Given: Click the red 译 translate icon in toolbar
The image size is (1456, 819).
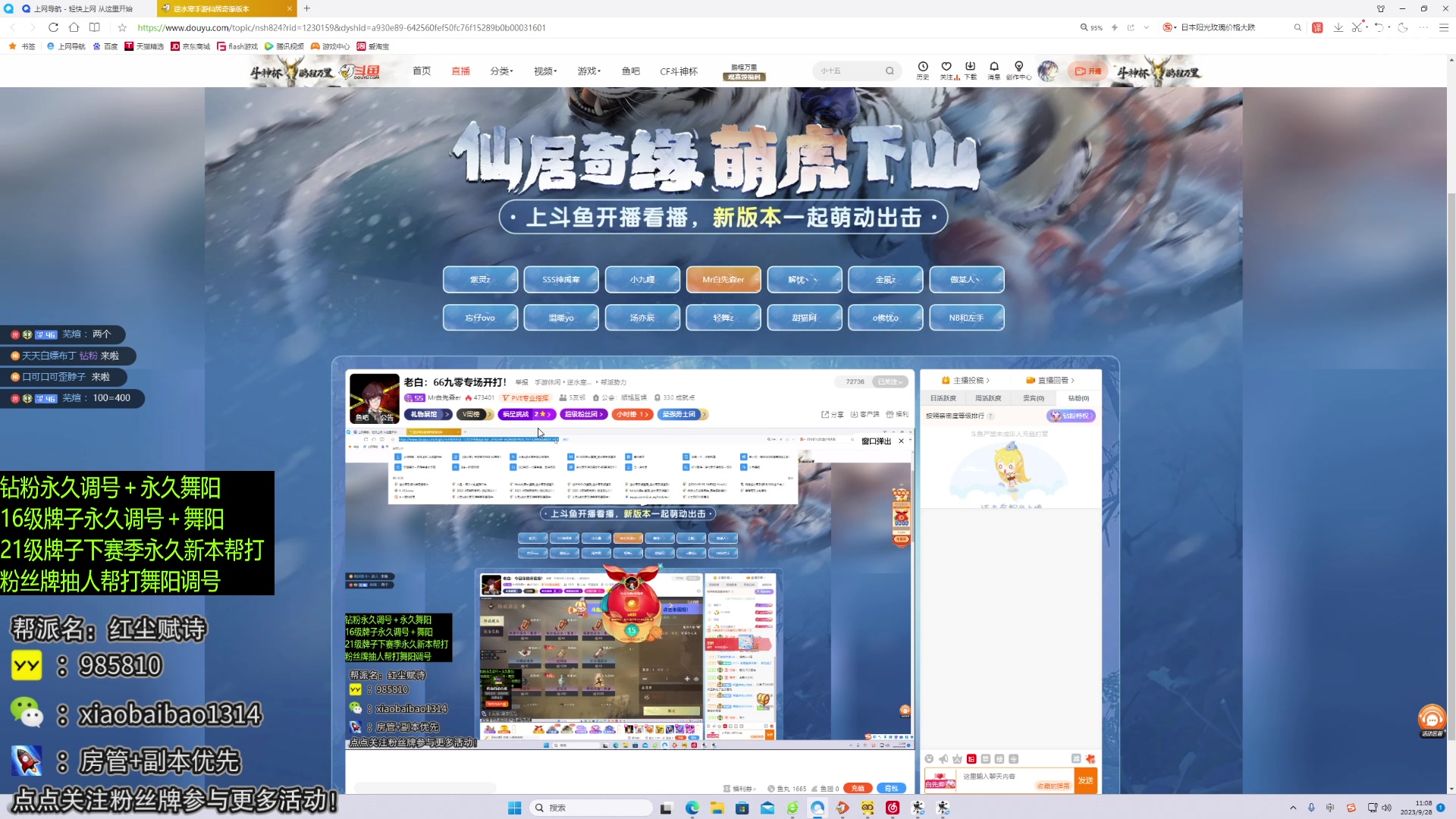Looking at the screenshot, I should pyautogui.click(x=1317, y=27).
